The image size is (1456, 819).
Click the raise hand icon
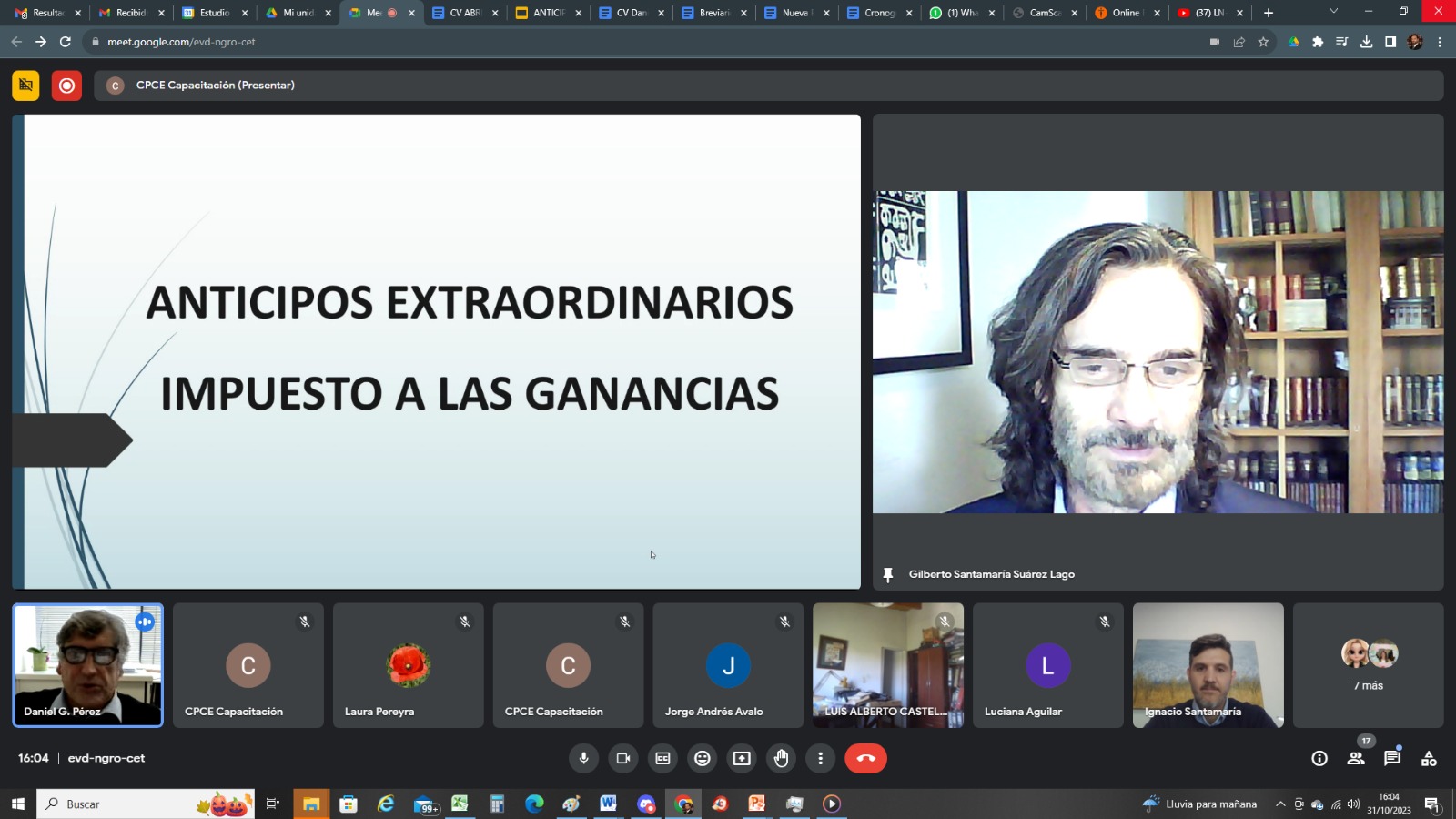coord(781,758)
